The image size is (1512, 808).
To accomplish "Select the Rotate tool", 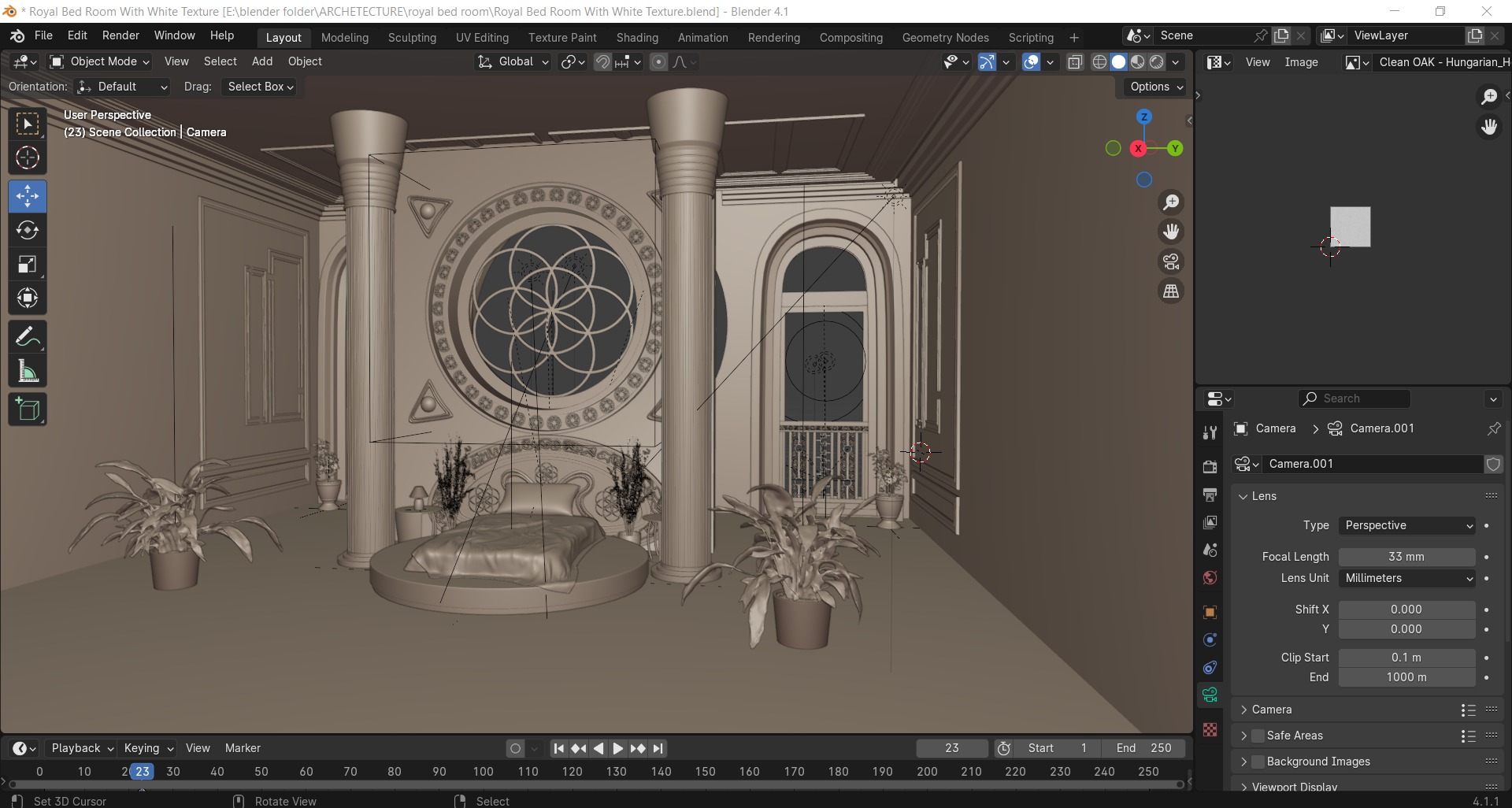I will pyautogui.click(x=28, y=230).
